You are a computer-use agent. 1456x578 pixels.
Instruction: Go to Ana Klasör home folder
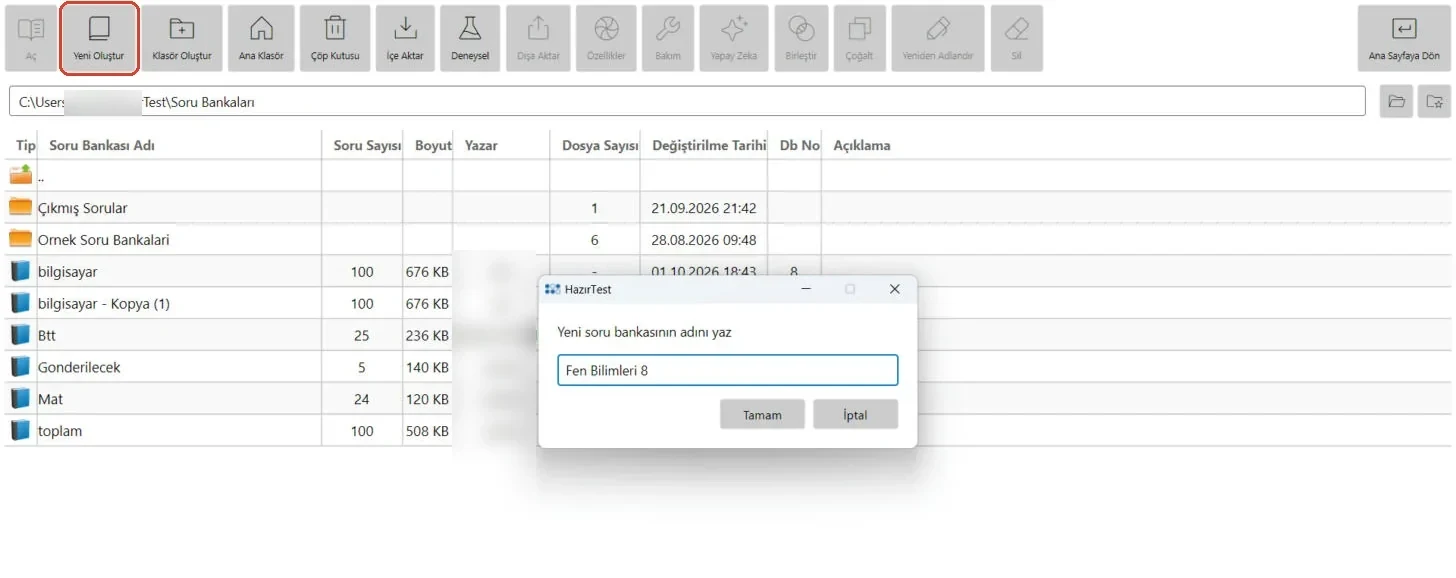[261, 38]
